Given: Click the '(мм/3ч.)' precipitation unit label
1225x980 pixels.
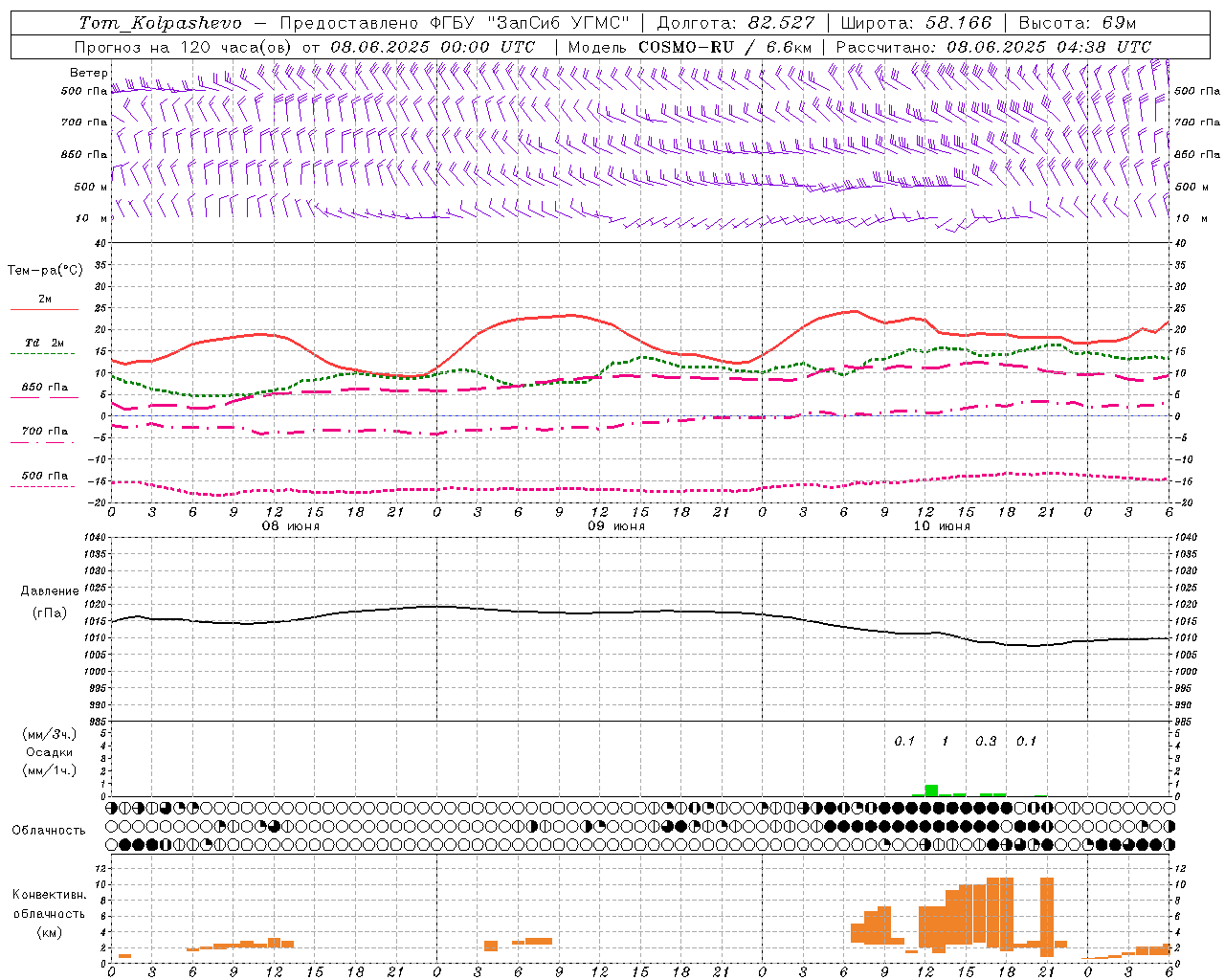Looking at the screenshot, I should tap(50, 734).
